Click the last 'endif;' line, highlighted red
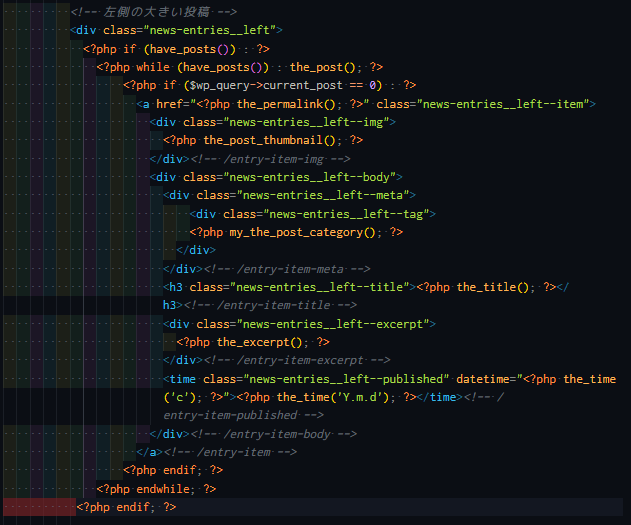 (126, 507)
